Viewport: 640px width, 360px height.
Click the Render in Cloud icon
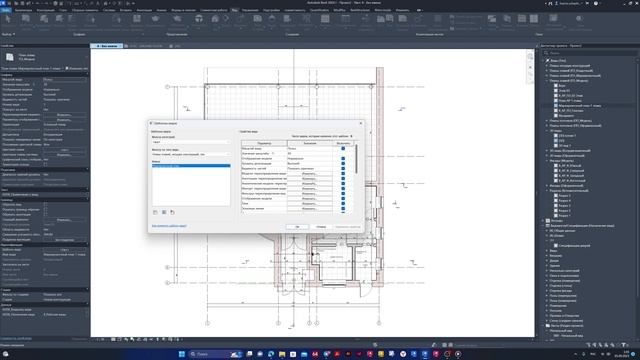[177, 19]
